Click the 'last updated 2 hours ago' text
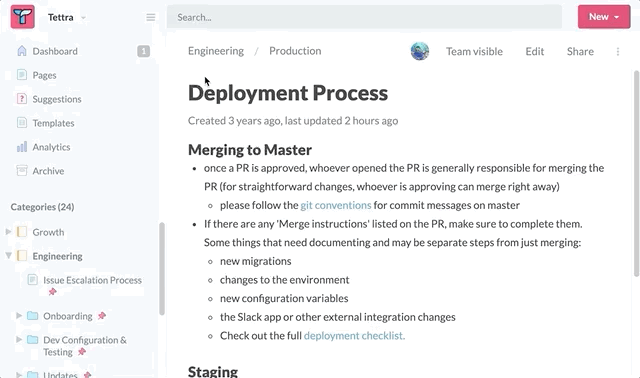Viewport: 640px width, 378px height. click(341, 121)
